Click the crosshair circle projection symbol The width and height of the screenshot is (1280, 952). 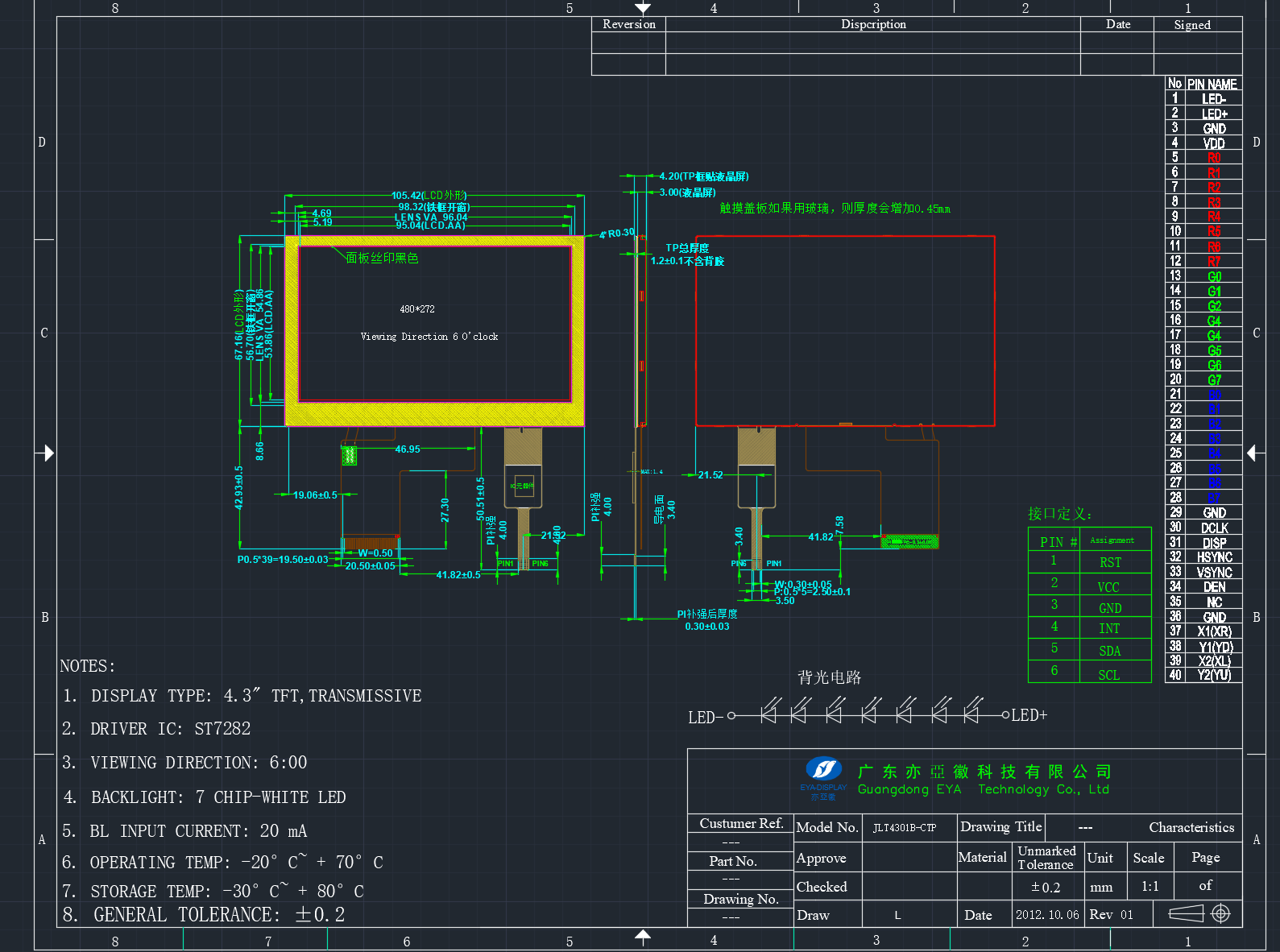pos(1220,913)
